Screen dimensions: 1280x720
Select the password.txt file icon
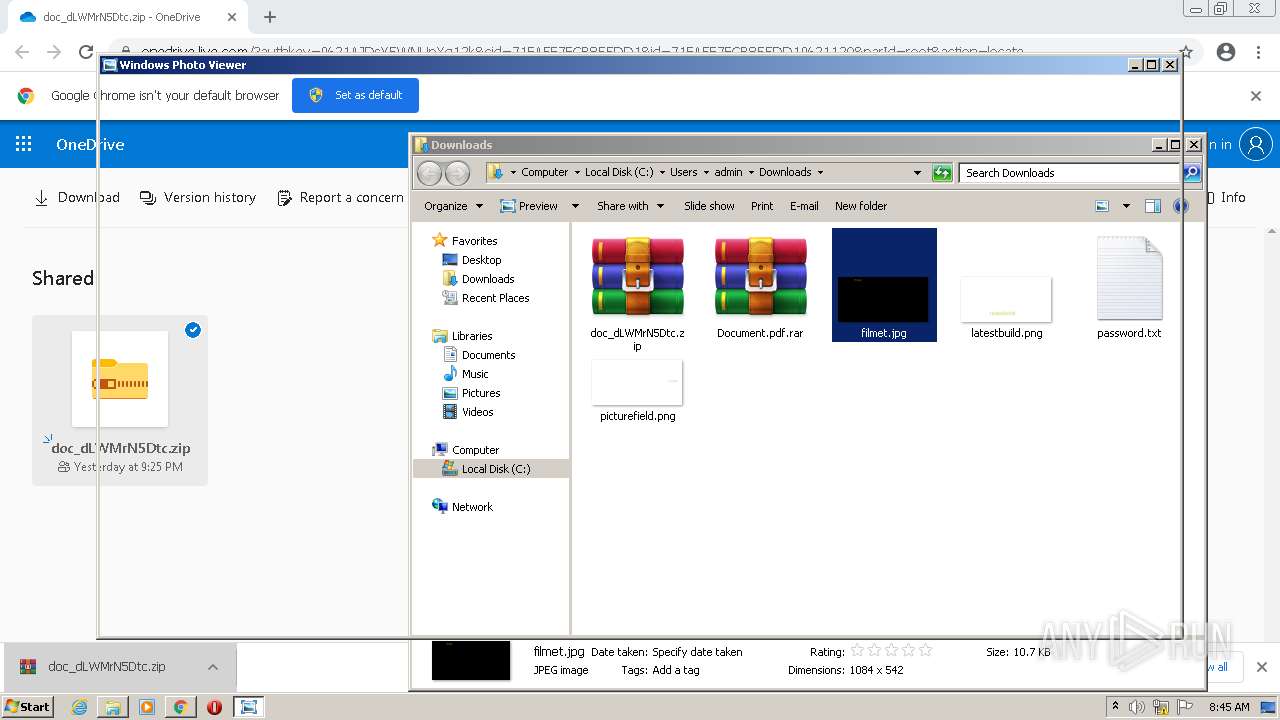1129,288
